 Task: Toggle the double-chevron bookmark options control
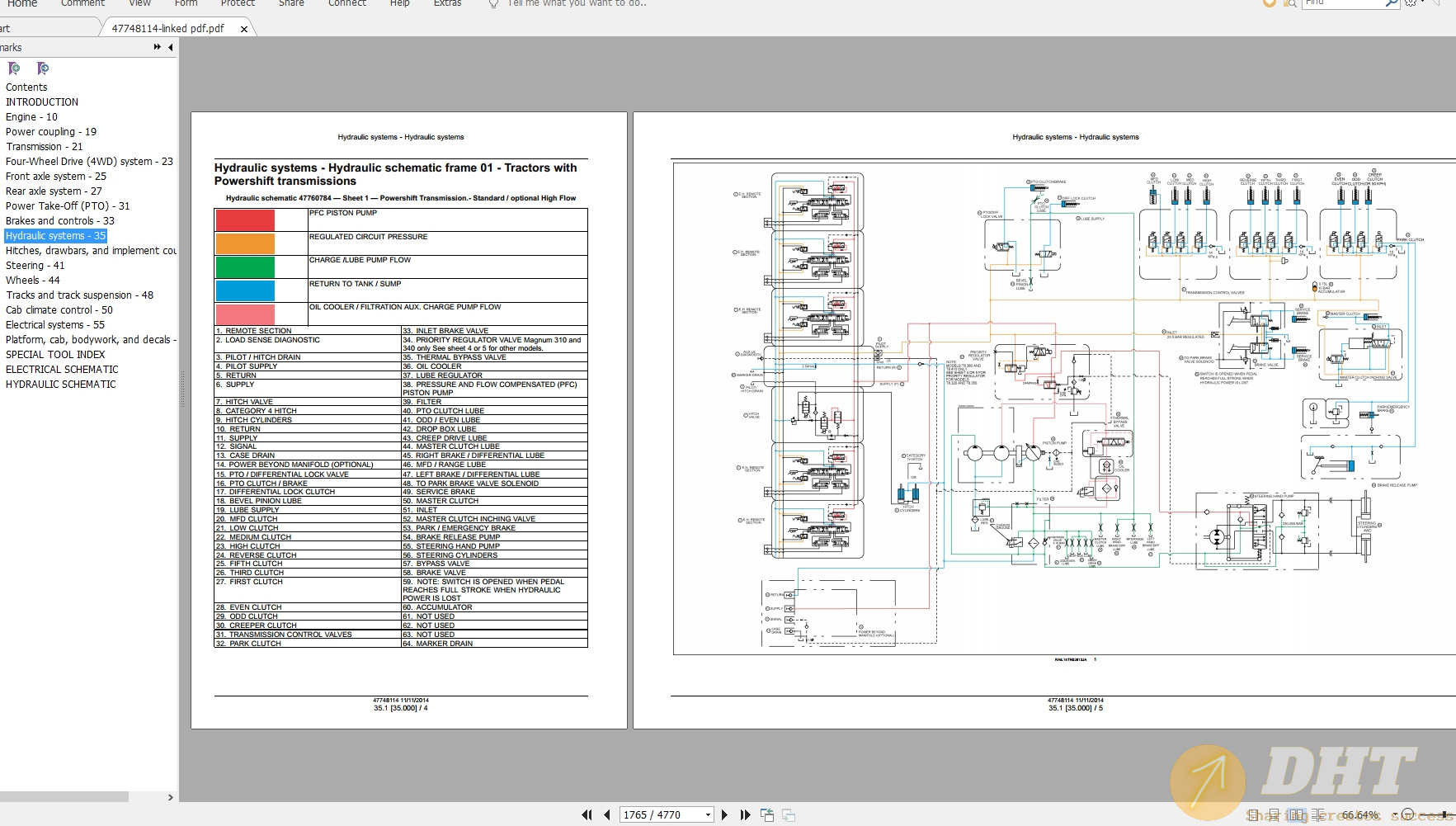(157, 47)
